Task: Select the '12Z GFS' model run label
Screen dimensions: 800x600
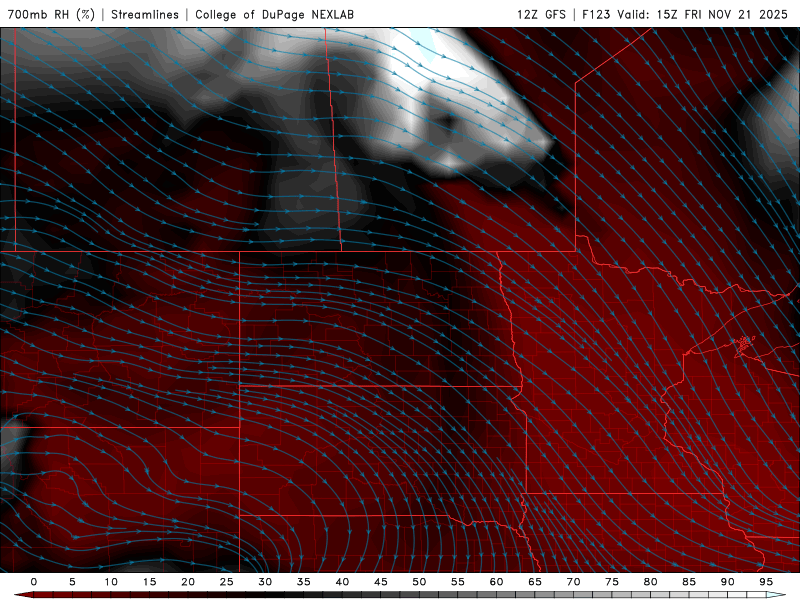Action: pos(541,14)
